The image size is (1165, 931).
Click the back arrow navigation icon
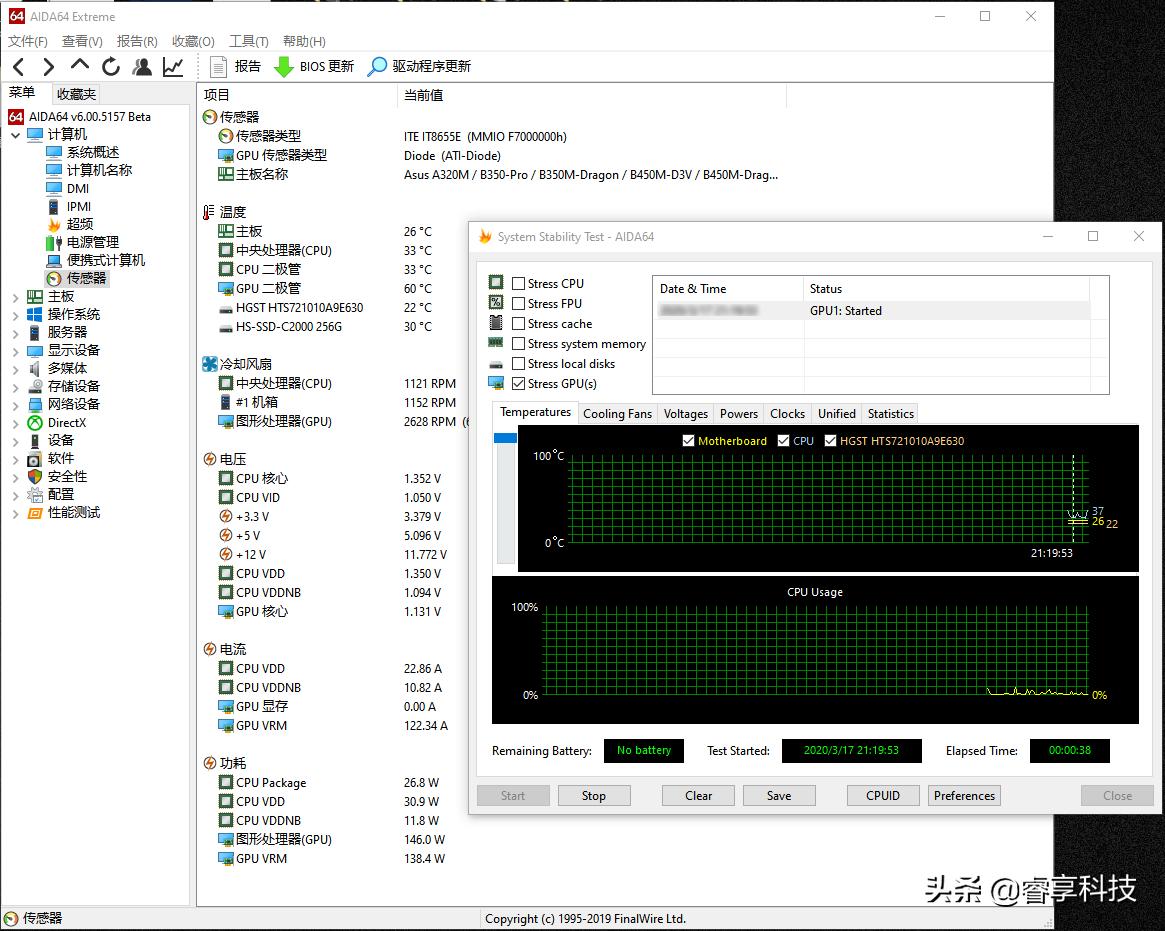point(18,66)
